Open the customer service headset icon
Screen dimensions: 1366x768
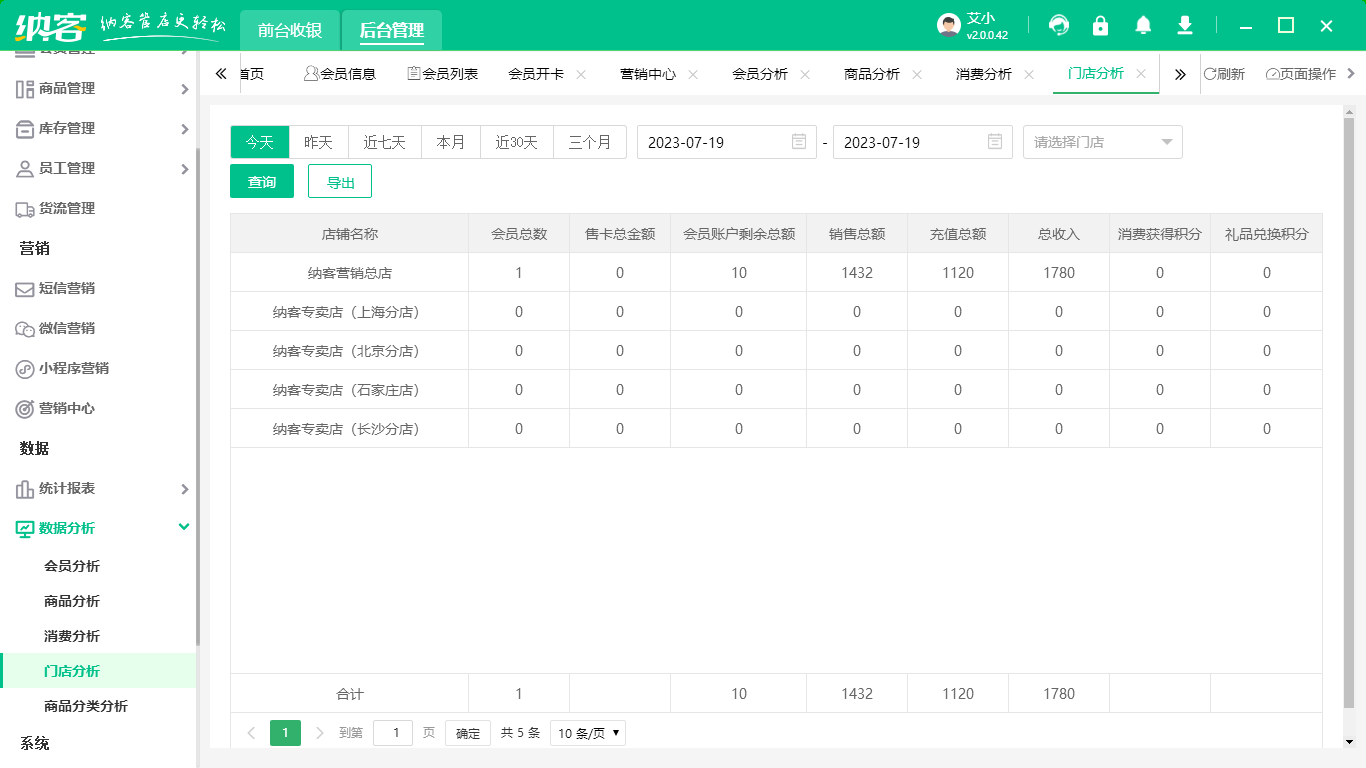click(1058, 25)
